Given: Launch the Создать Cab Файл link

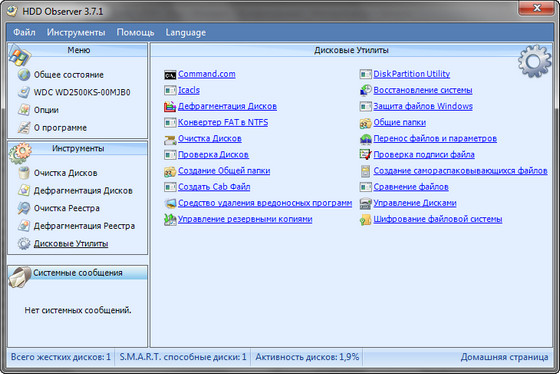Looking at the screenshot, I should pyautogui.click(x=214, y=187).
